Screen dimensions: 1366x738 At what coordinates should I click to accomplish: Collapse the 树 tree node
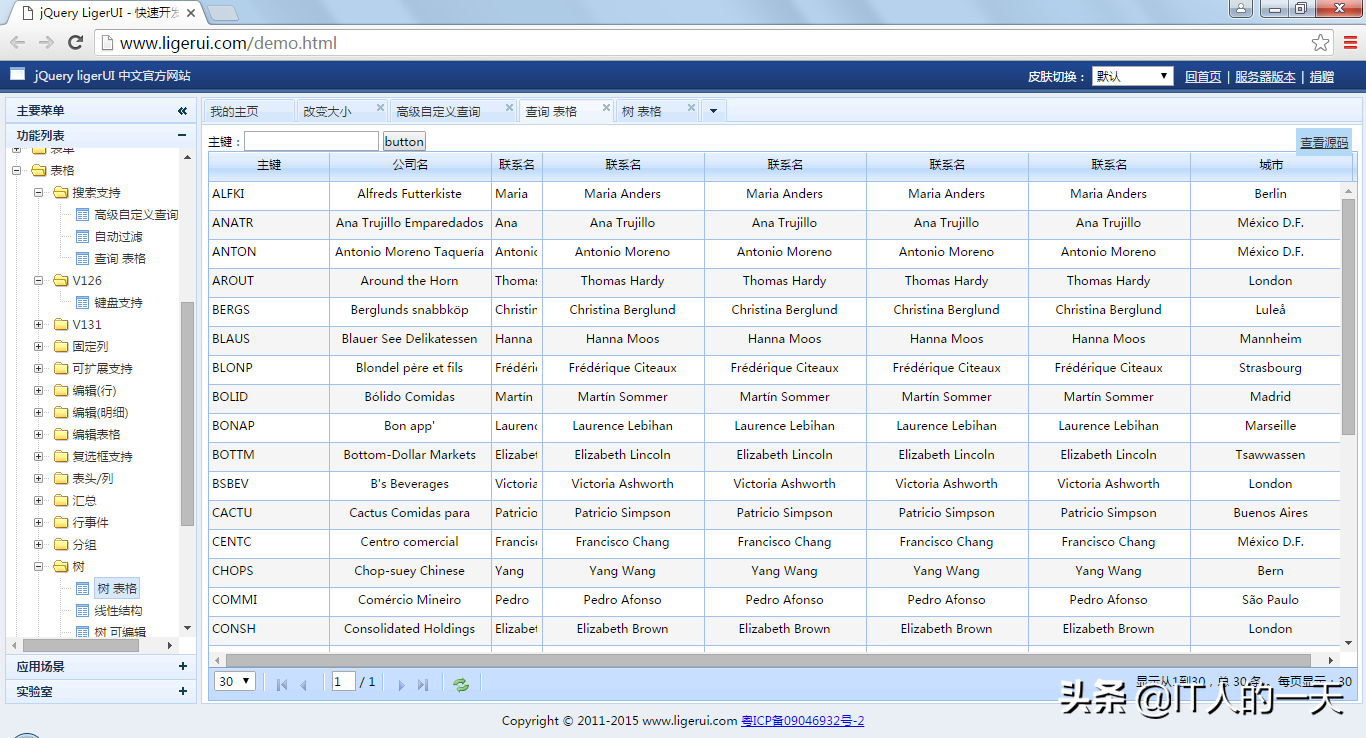pyautogui.click(x=39, y=567)
